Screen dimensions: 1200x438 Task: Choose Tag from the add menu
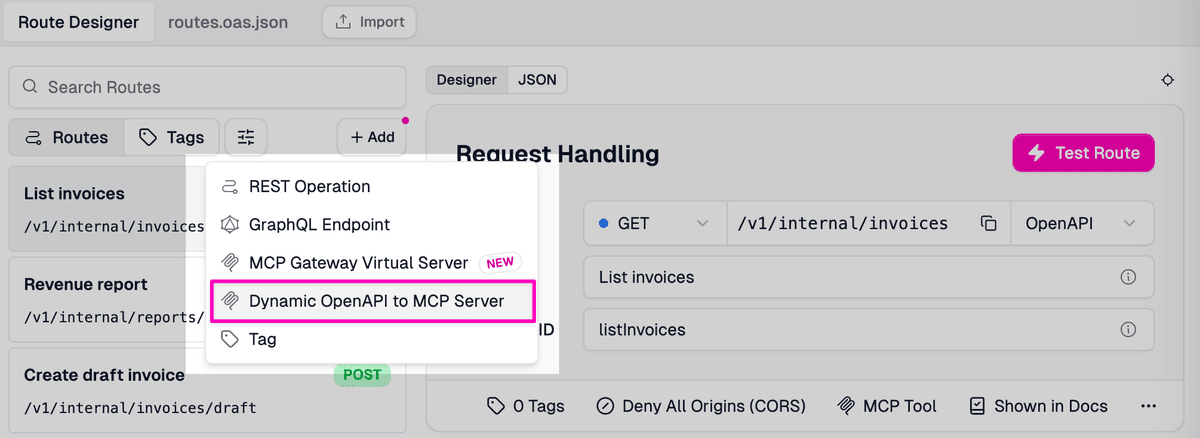click(x=371, y=339)
